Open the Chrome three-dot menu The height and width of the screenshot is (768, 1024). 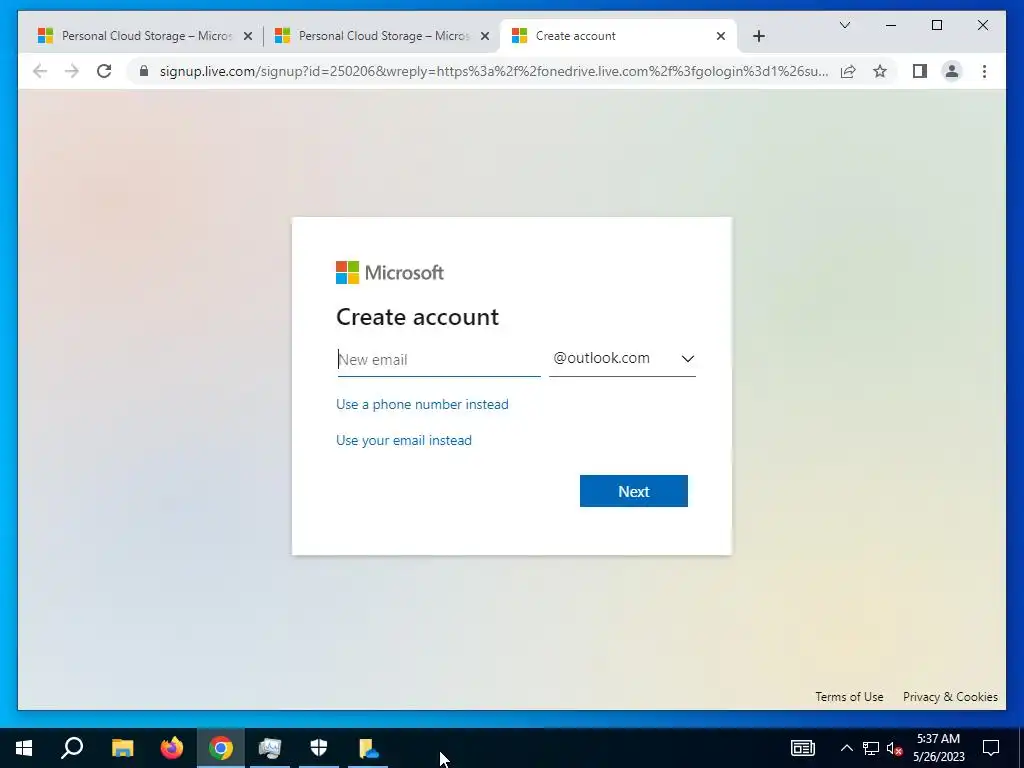coord(984,71)
